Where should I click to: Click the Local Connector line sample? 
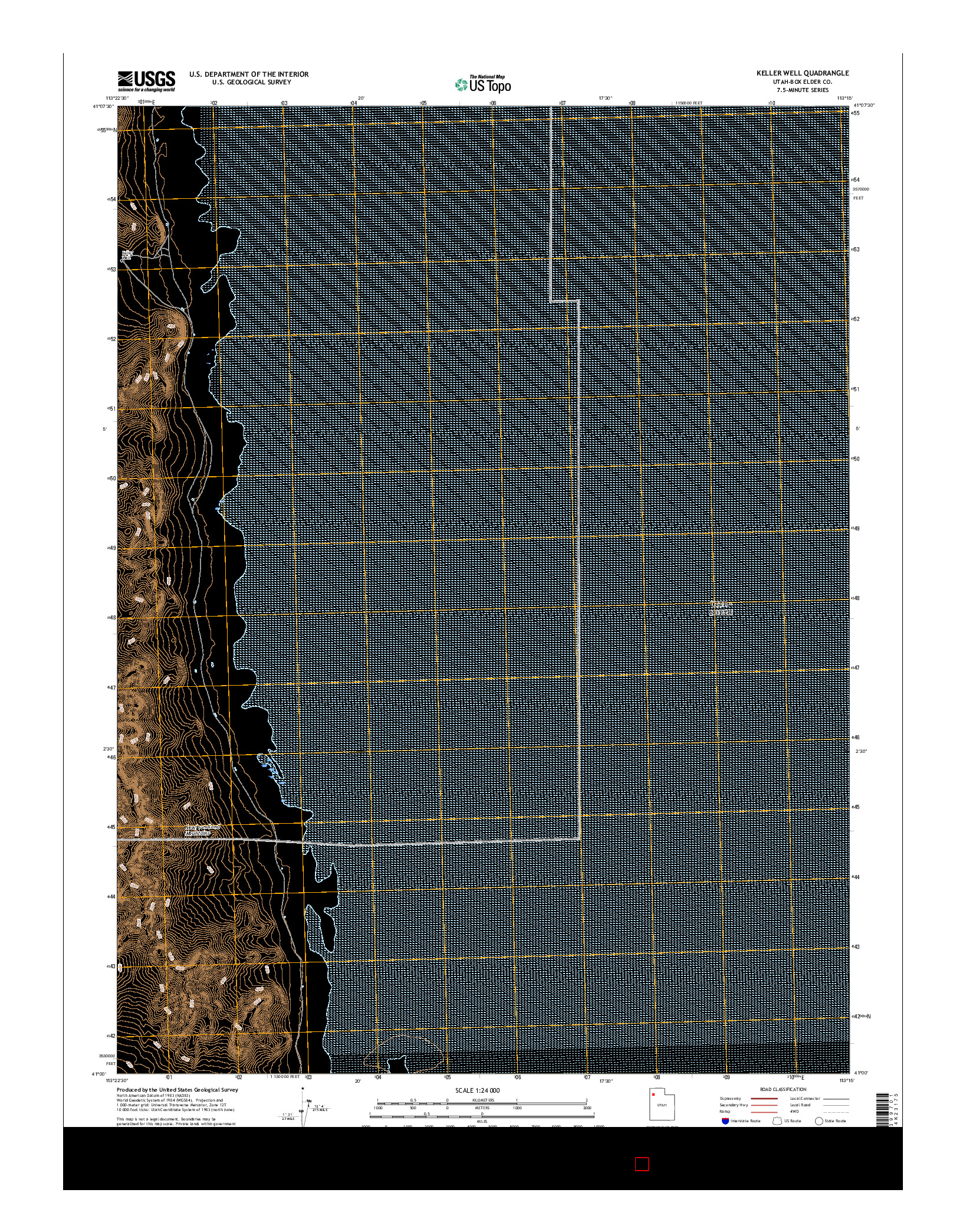[x=836, y=1099]
